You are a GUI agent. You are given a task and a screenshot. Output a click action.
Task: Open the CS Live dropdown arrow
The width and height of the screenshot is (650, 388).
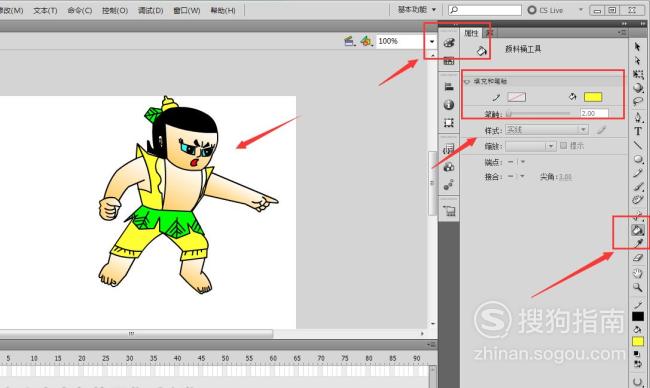(x=581, y=10)
